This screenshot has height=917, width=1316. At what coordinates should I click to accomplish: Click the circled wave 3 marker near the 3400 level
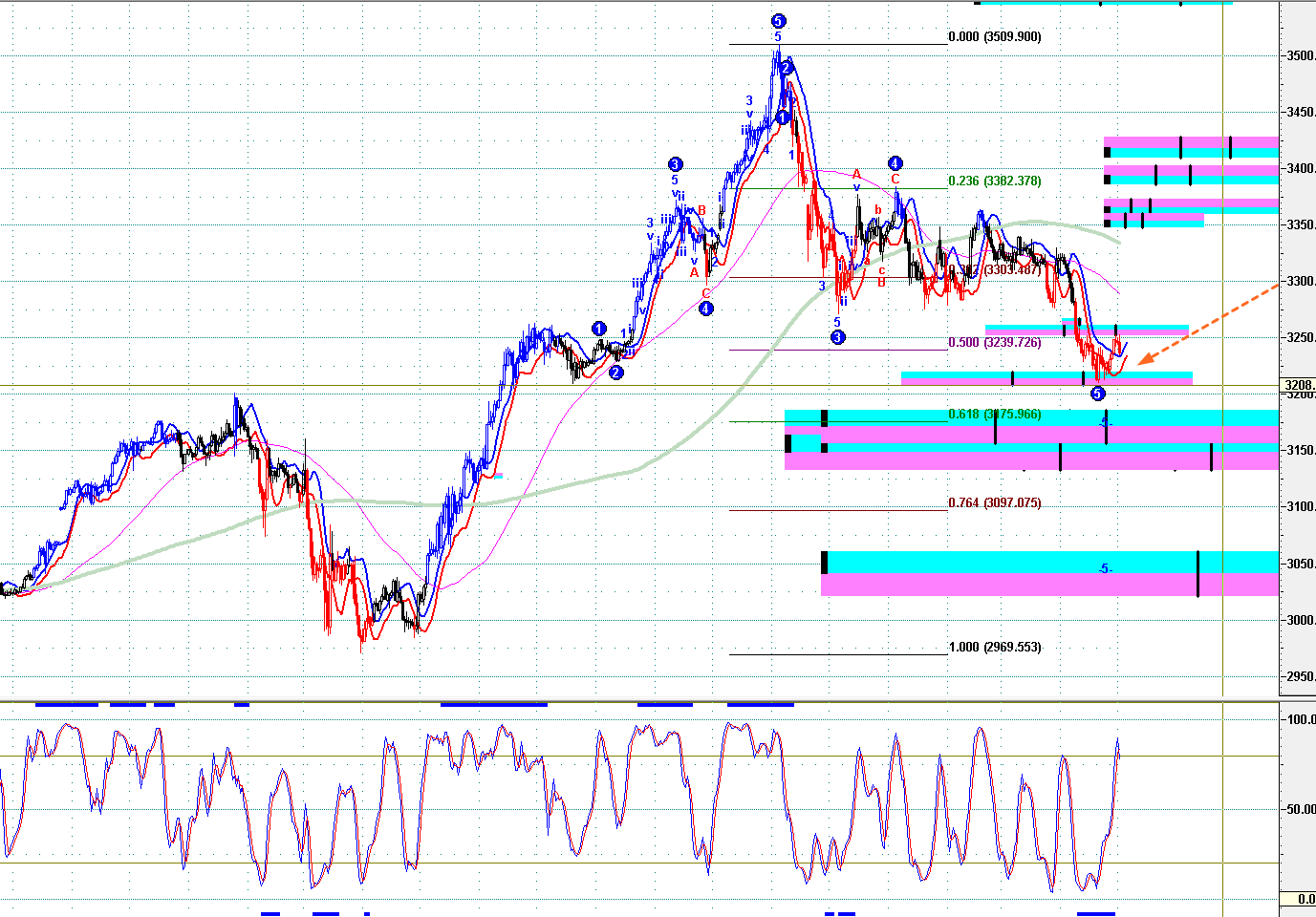point(676,164)
